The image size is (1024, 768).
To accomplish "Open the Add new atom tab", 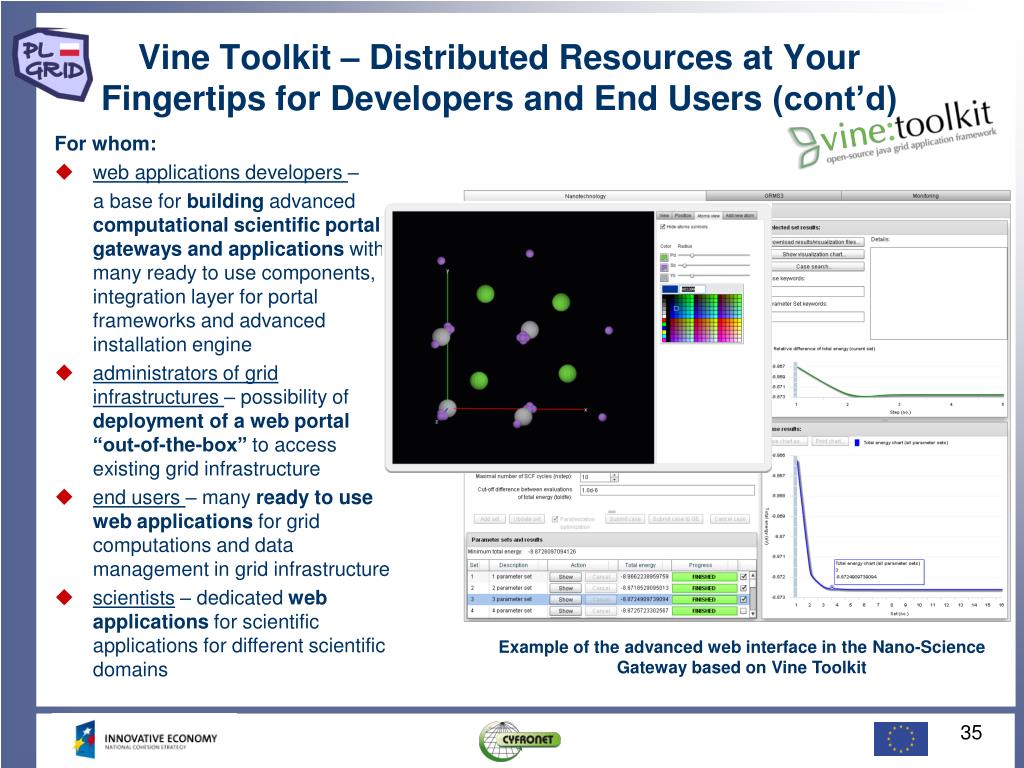I will (740, 216).
